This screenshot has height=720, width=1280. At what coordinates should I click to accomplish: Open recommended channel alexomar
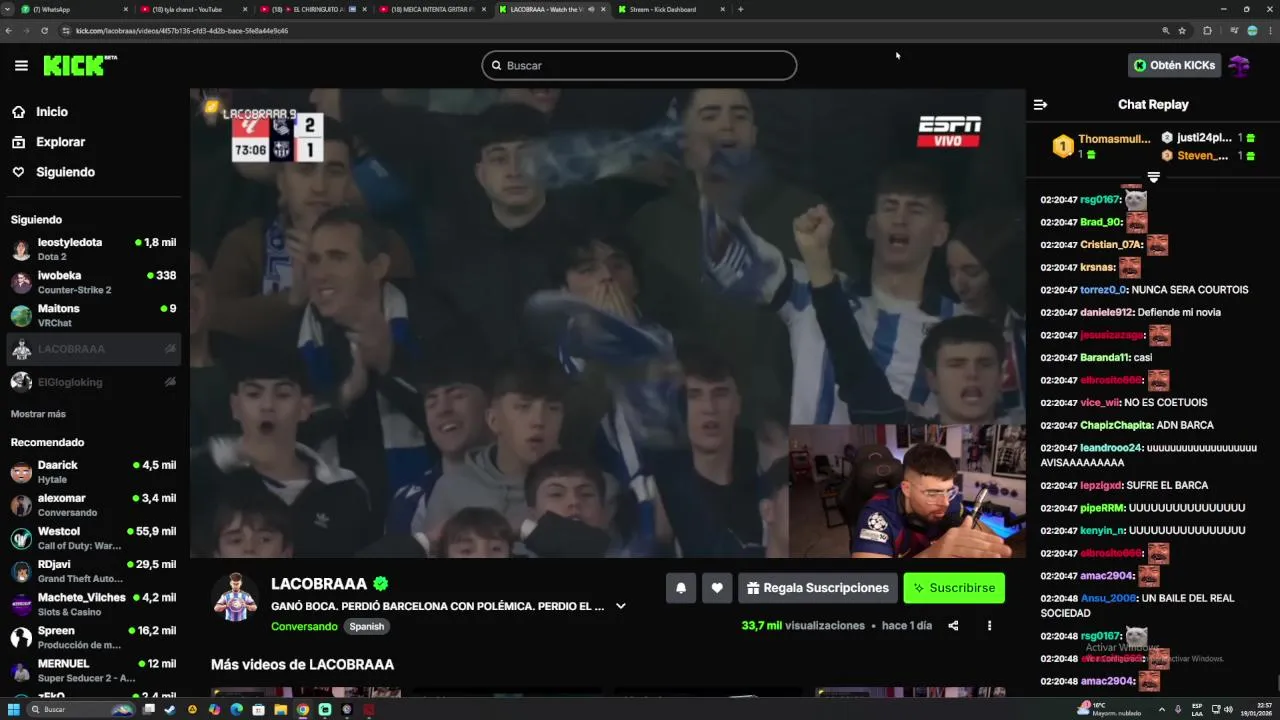click(x=92, y=504)
